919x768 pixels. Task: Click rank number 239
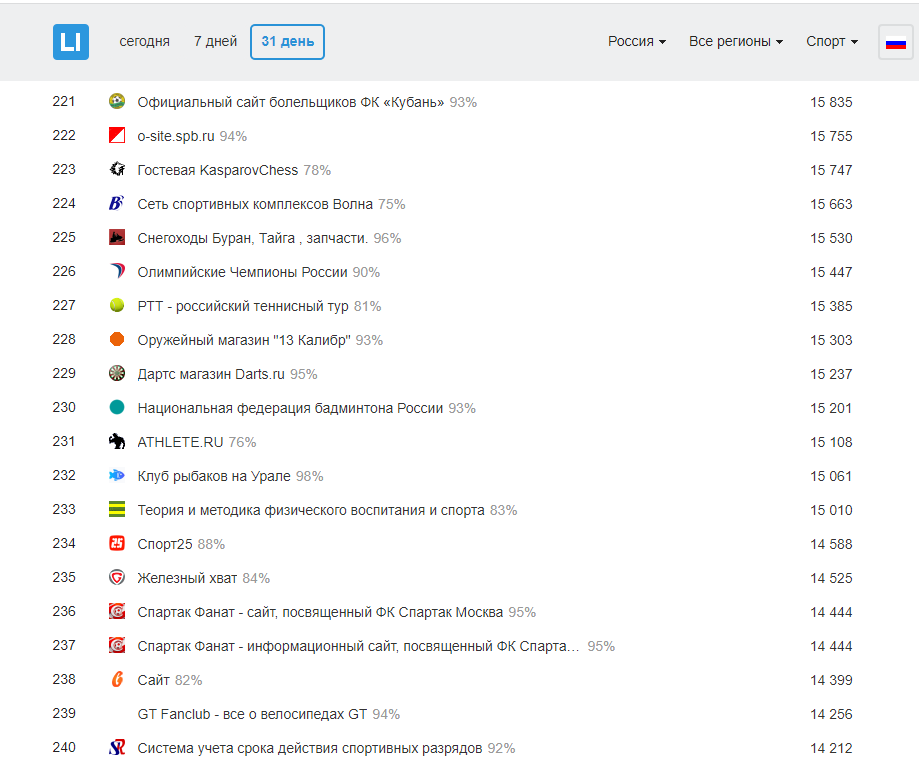tap(64, 713)
